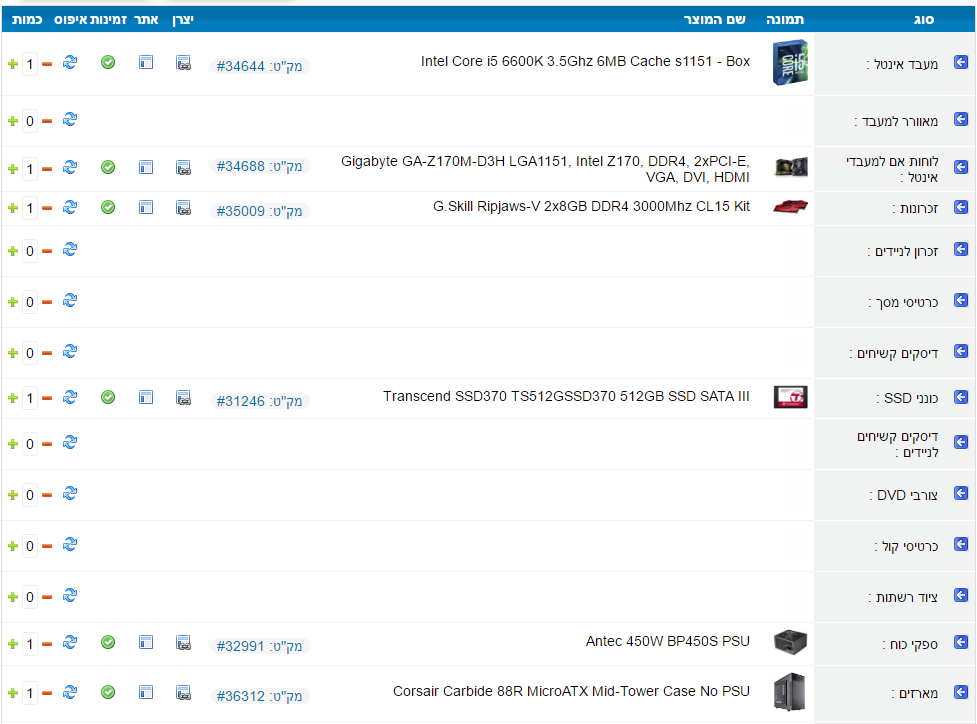Screen dimensions: 977x724
Task: Open category arrow for ציוד רשתות
Action: point(961,596)
